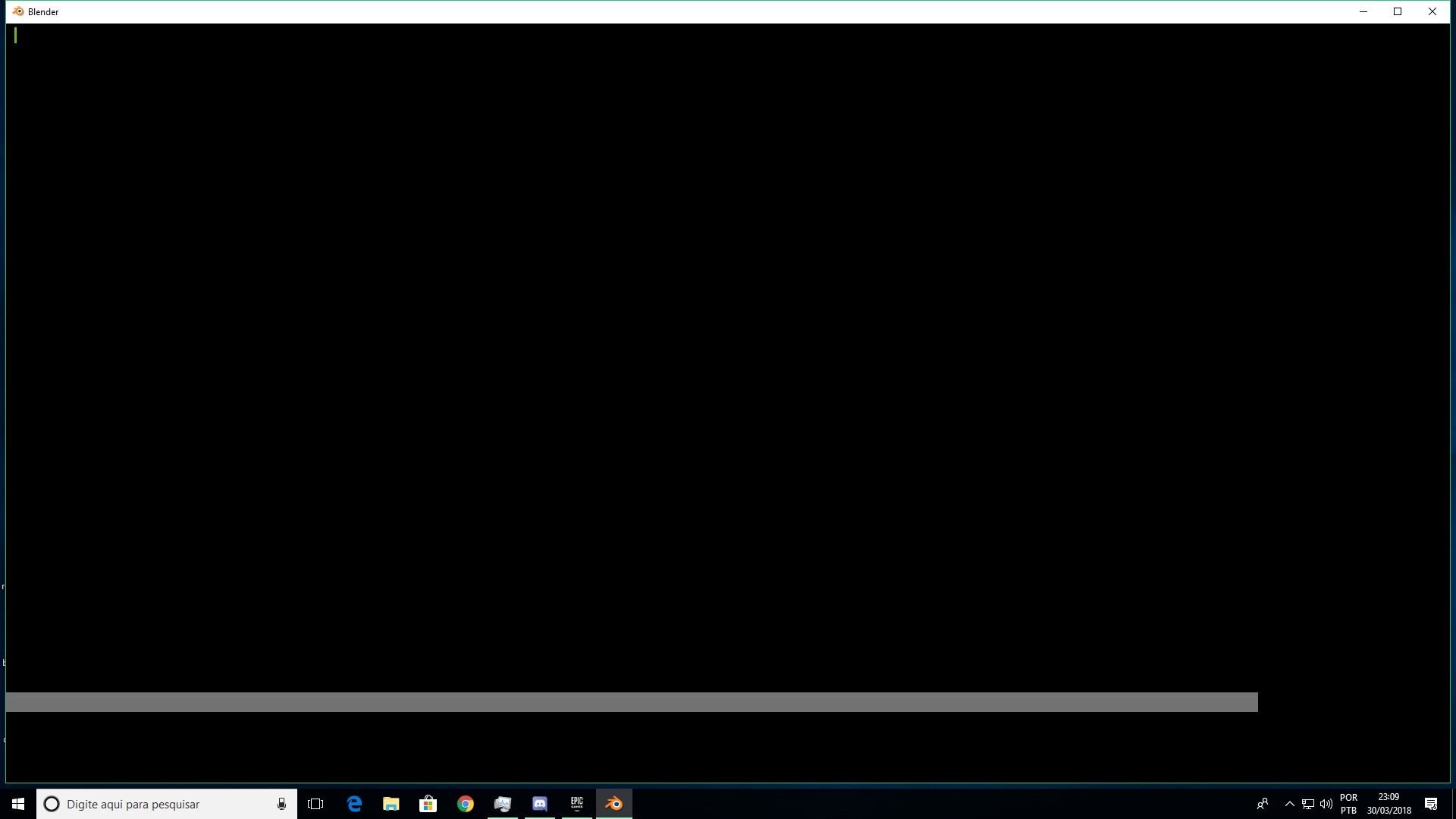Click the Blender taskbar button
The width and height of the screenshot is (1456, 819).
point(614,804)
